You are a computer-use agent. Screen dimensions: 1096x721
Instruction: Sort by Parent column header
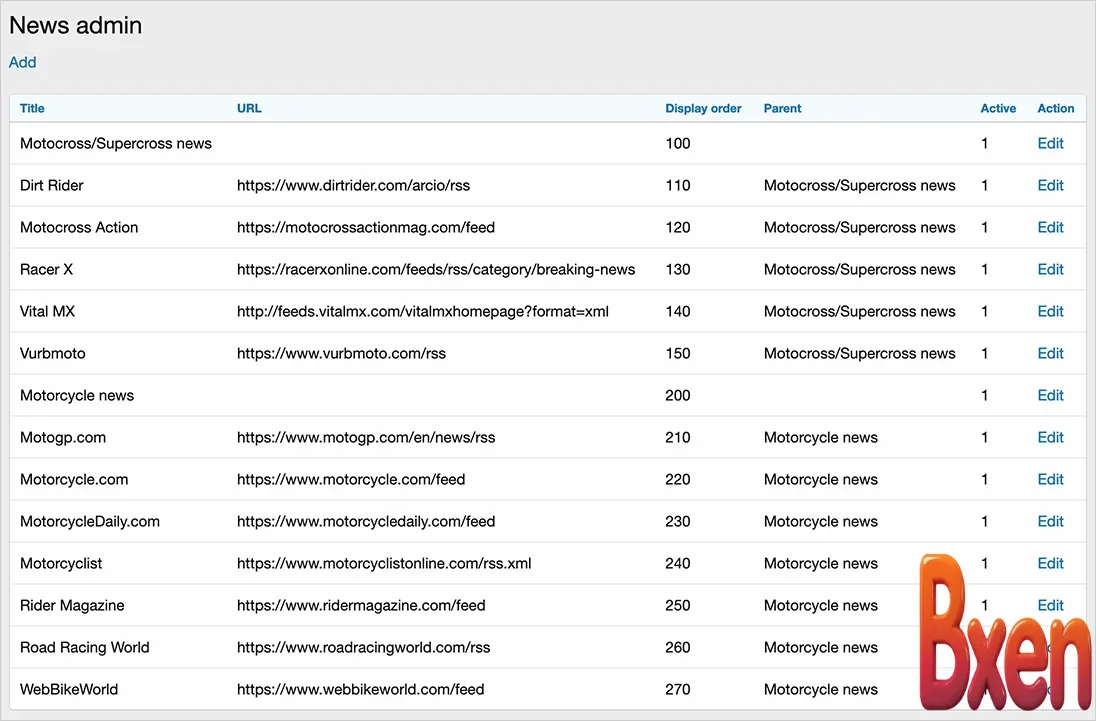point(782,108)
